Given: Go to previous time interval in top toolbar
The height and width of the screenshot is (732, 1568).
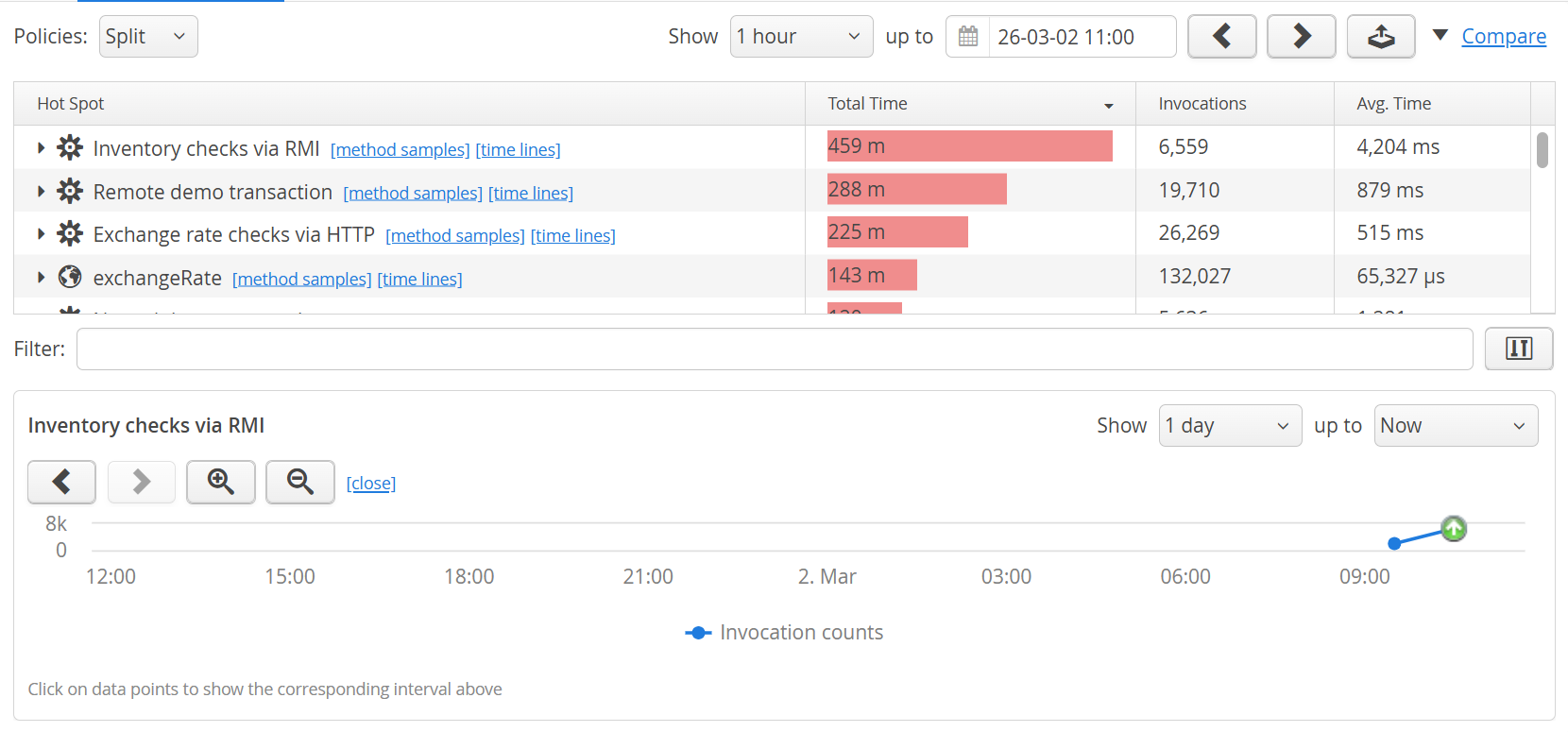Looking at the screenshot, I should [x=1221, y=37].
